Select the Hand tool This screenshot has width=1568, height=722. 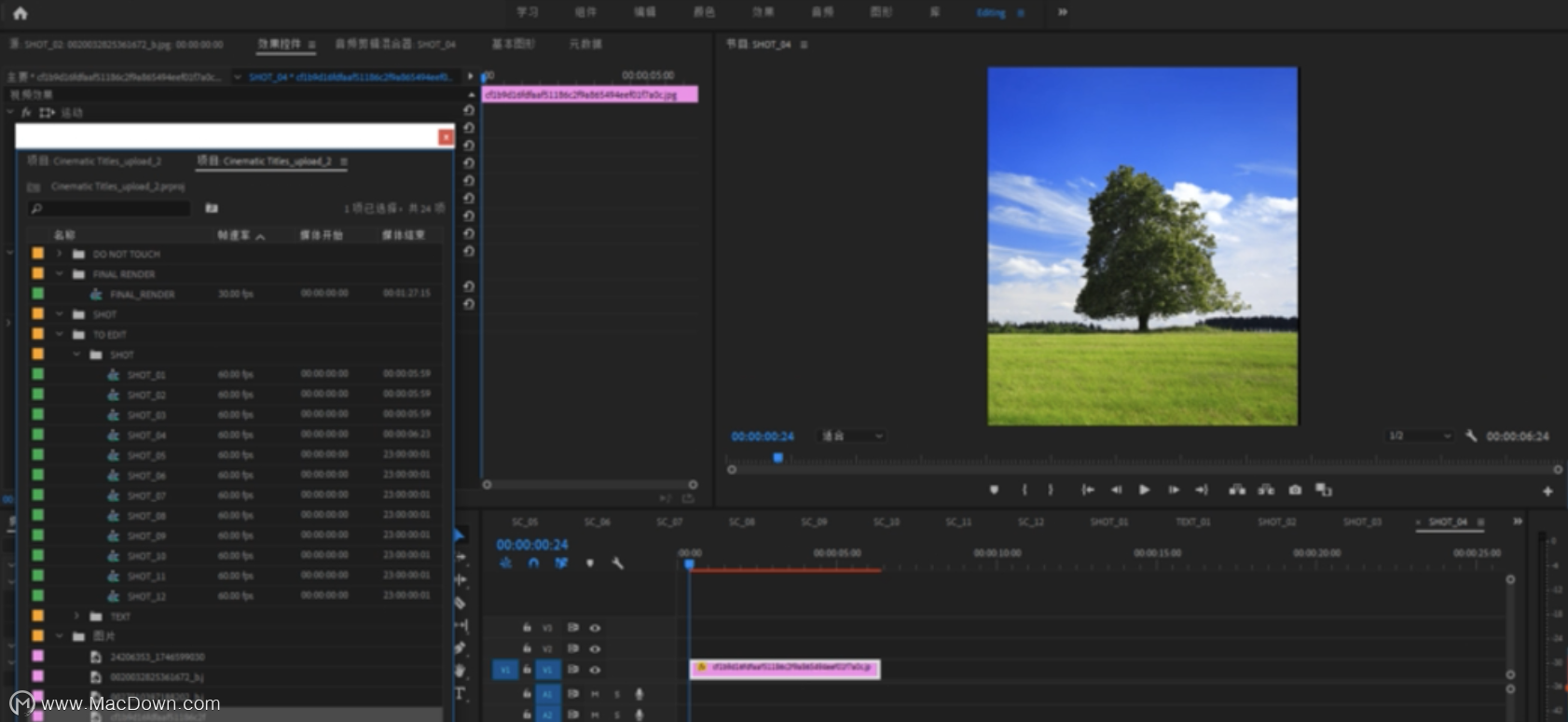(x=460, y=670)
